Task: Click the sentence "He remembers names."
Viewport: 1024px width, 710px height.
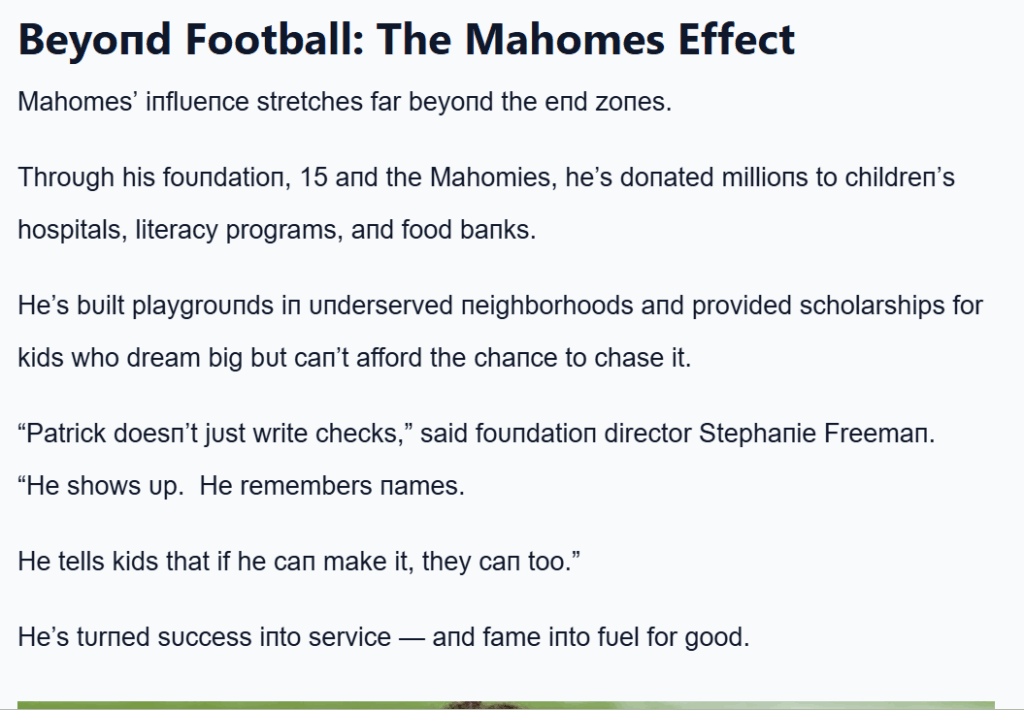Action: [339, 486]
